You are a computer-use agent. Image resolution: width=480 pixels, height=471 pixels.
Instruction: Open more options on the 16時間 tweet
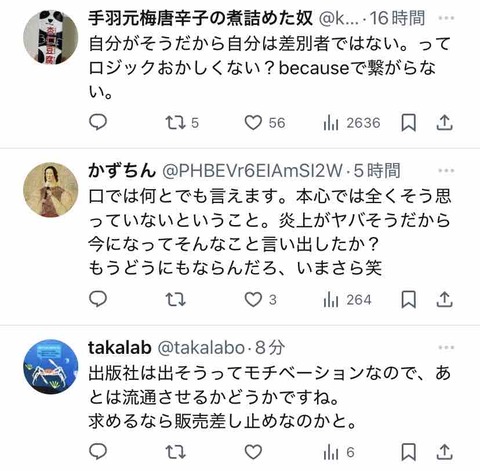coord(446,18)
